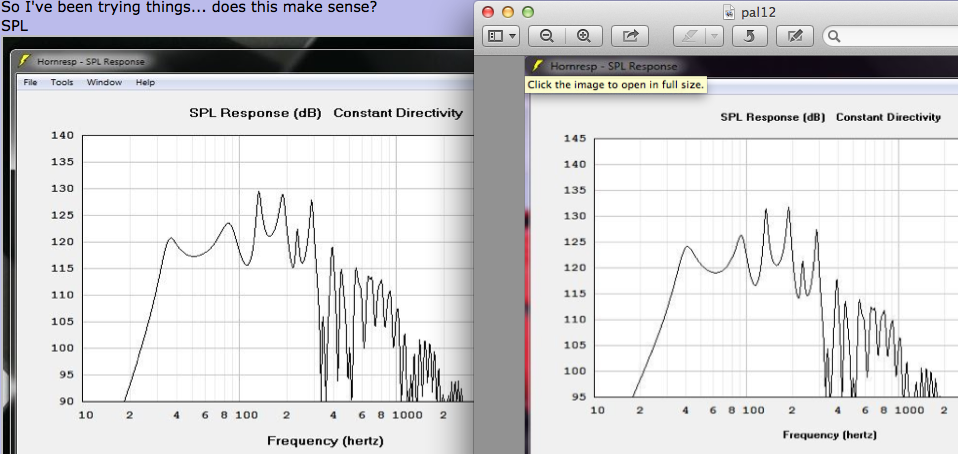Click the magnifier icon in search field
The image size is (958, 454).
tap(834, 37)
